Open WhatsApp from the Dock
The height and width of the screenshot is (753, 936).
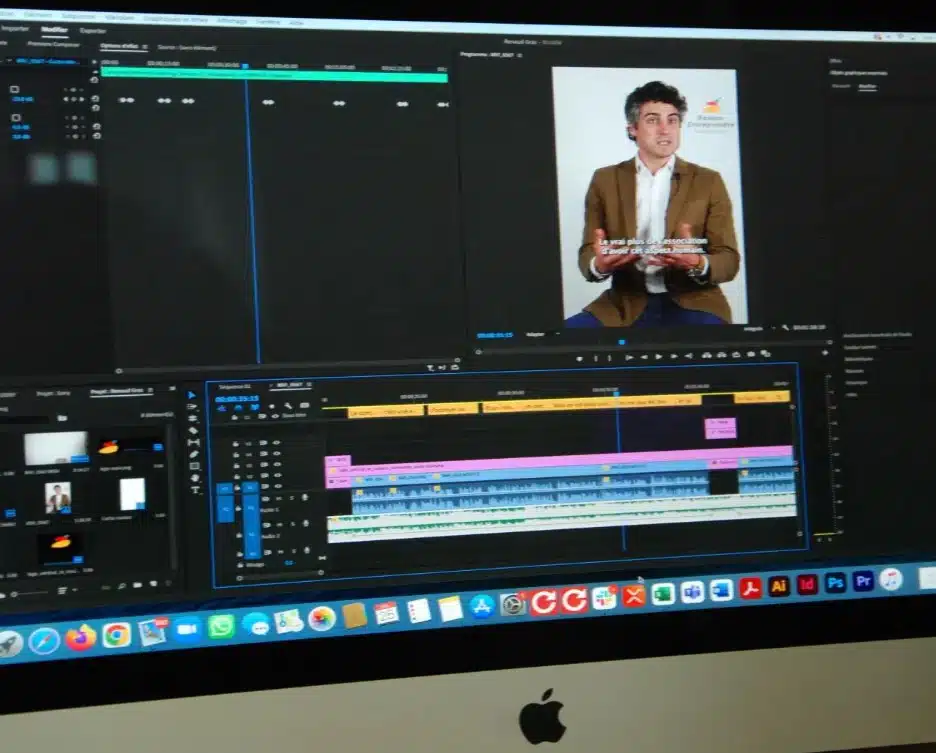[x=221, y=626]
